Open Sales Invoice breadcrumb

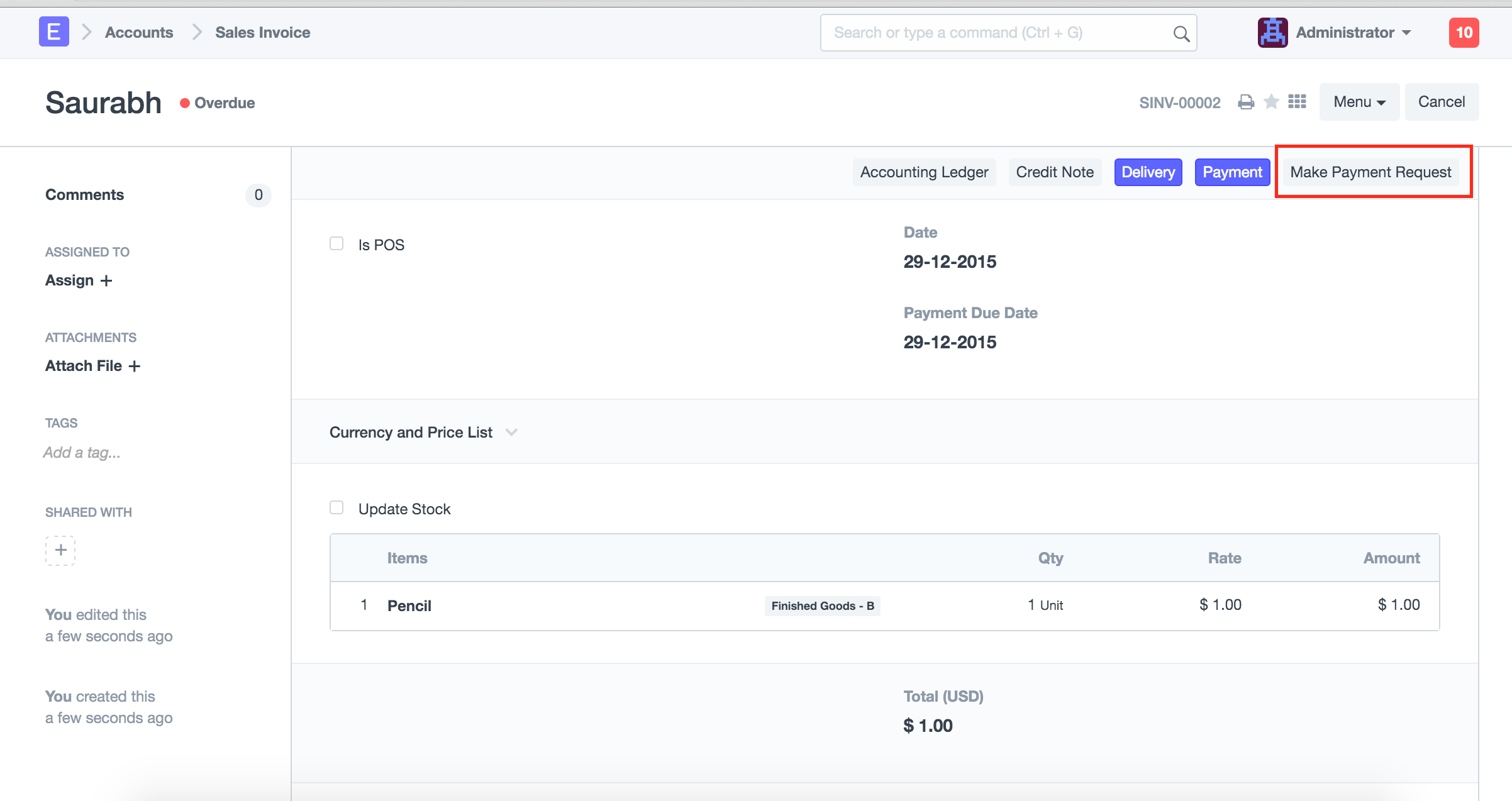(262, 33)
